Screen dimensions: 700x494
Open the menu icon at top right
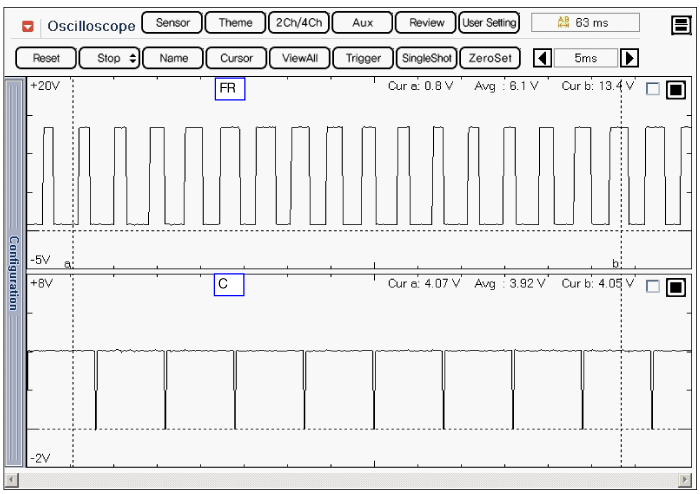coord(681,25)
